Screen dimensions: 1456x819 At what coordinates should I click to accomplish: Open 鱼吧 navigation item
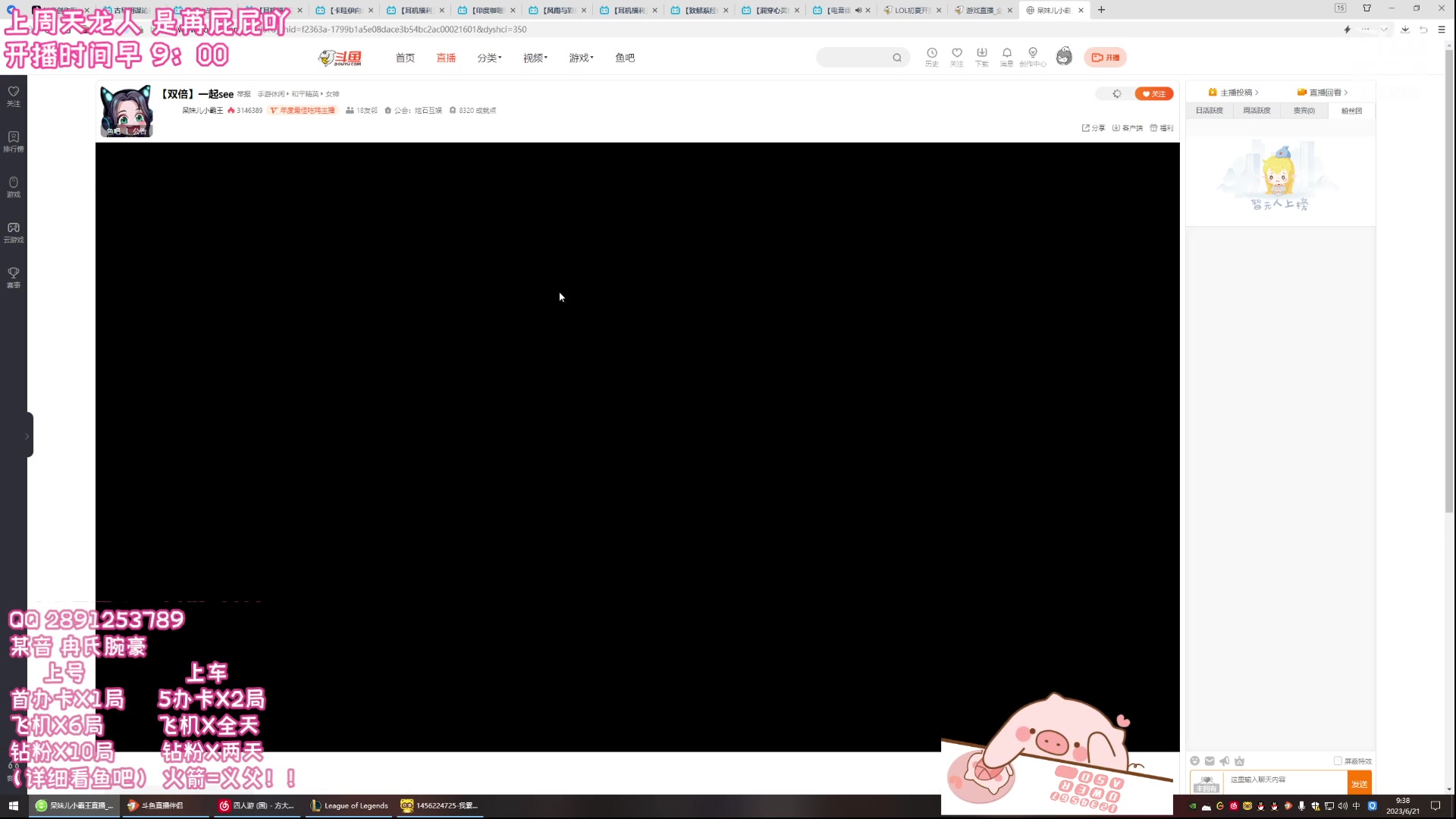625,58
